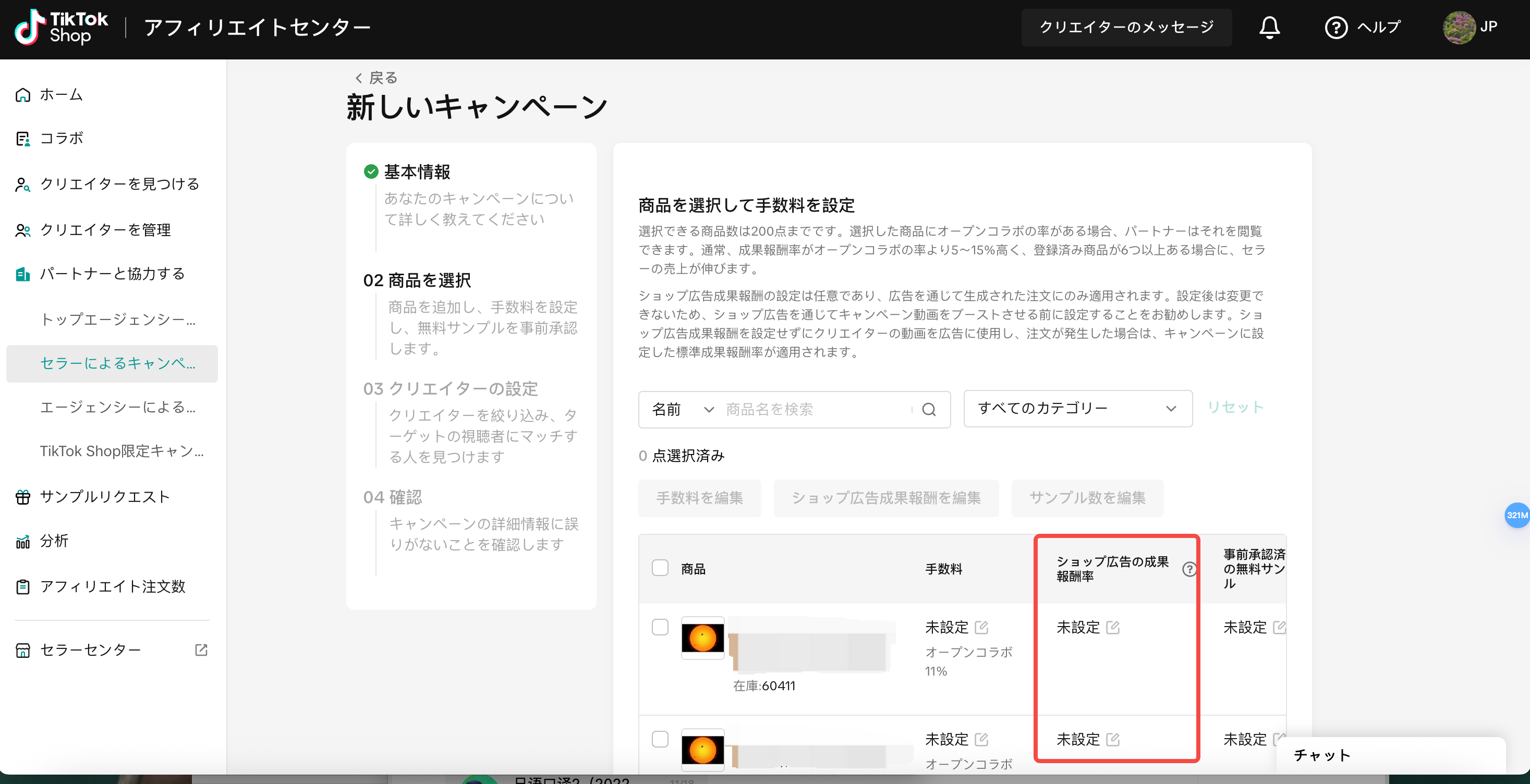Edit ショップ広告 rate for the first product
This screenshot has height=784, width=1530.
tap(1112, 627)
